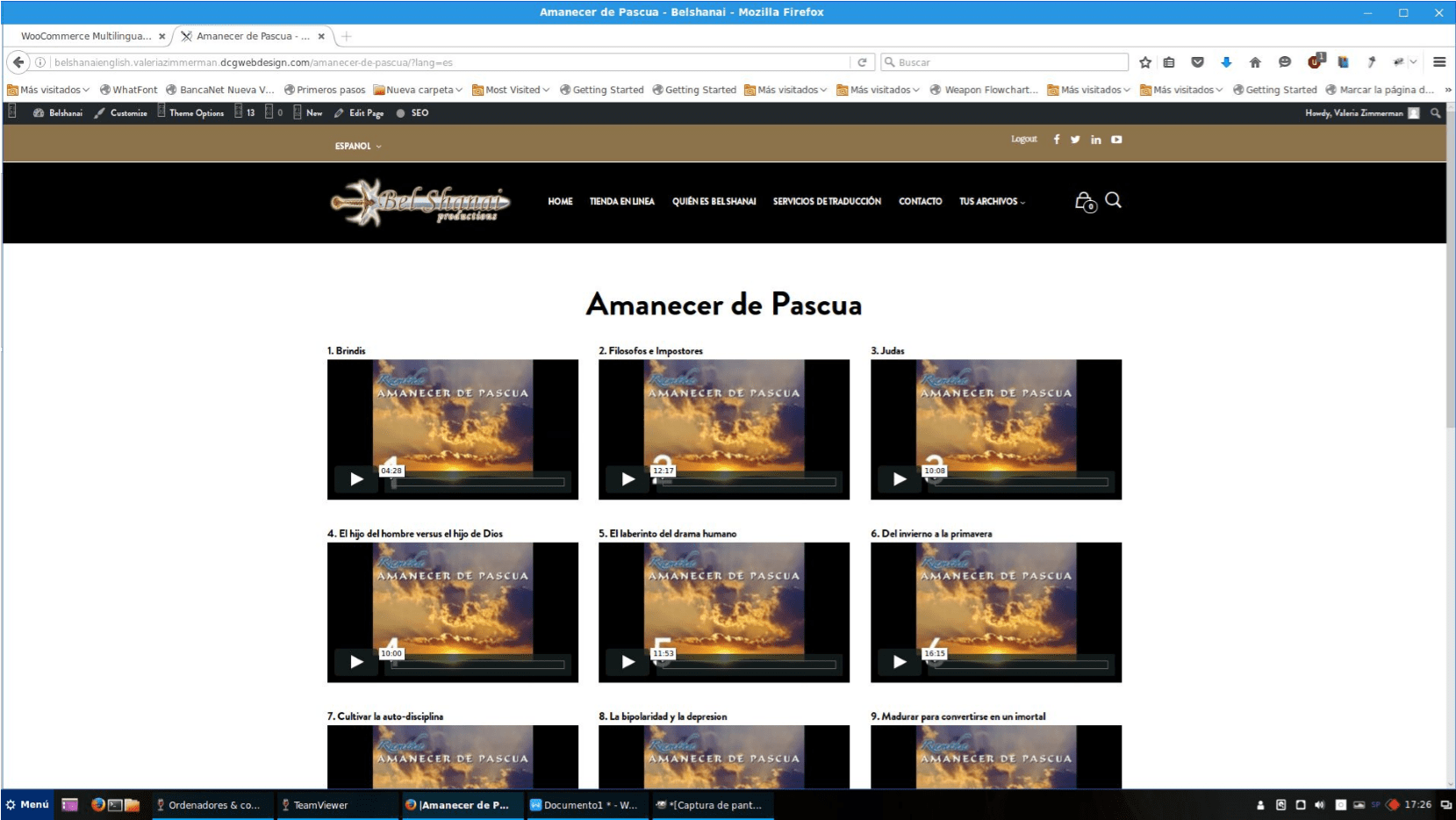Open the chat bubble toolbar icon
Viewport: 1456px width, 820px height.
[x=1285, y=62]
